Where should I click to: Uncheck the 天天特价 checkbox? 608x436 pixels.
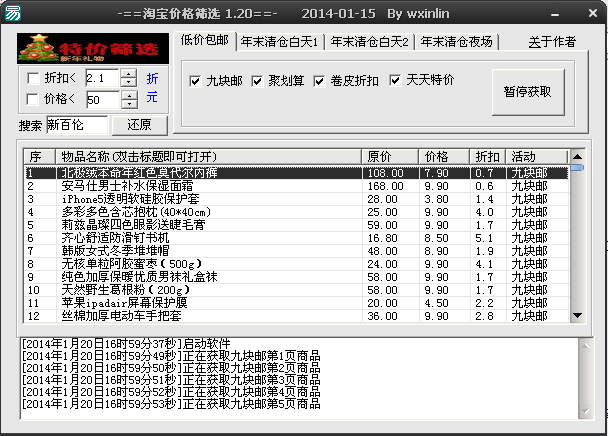395,80
